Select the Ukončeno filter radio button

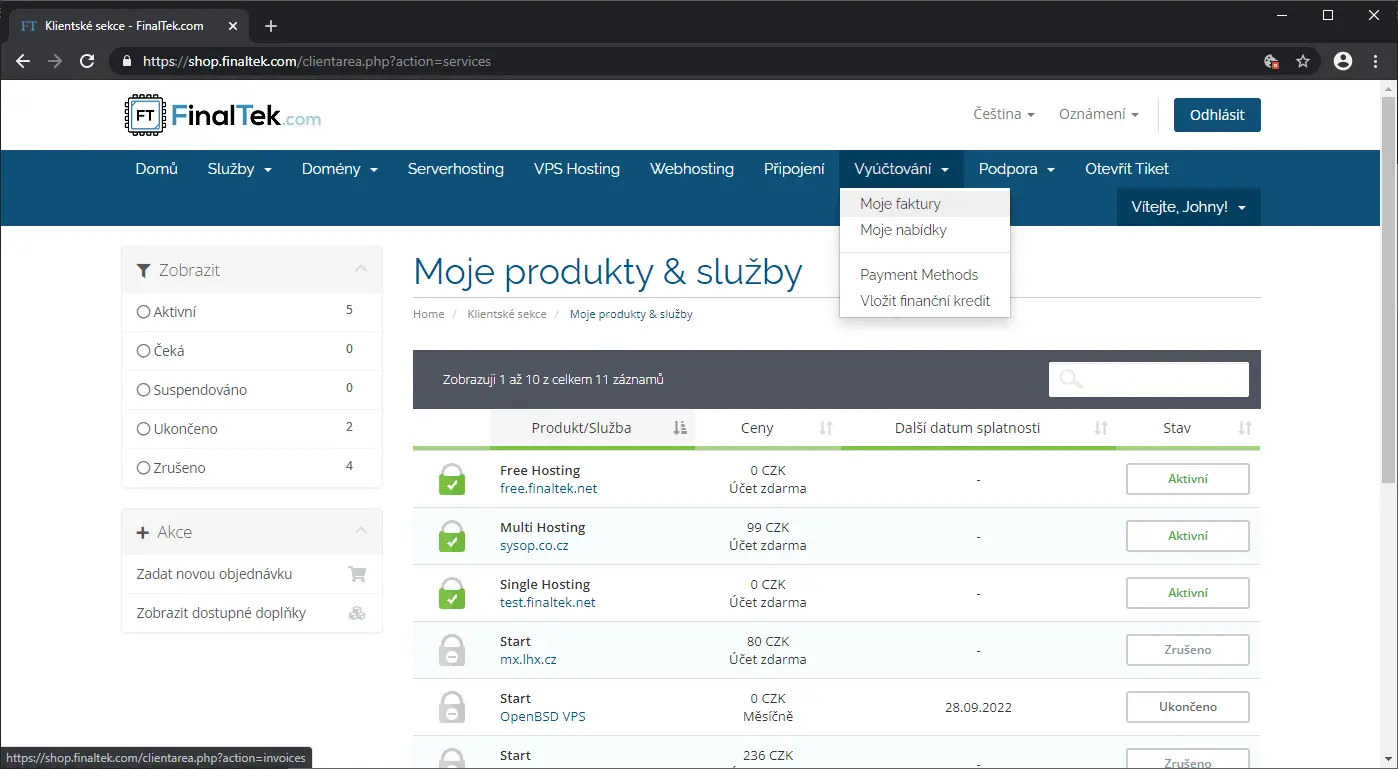click(x=143, y=429)
